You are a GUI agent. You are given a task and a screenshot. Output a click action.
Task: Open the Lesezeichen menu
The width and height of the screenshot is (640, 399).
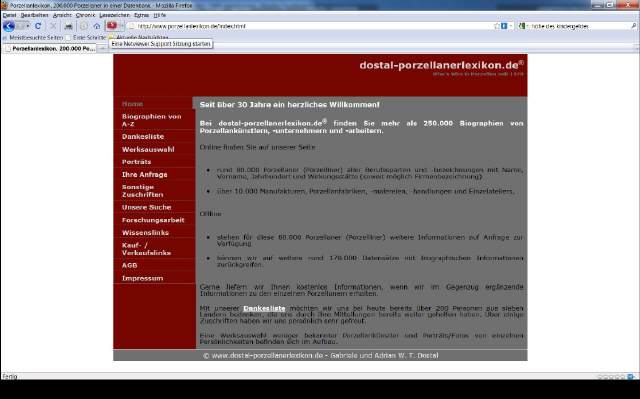pyautogui.click(x=114, y=15)
